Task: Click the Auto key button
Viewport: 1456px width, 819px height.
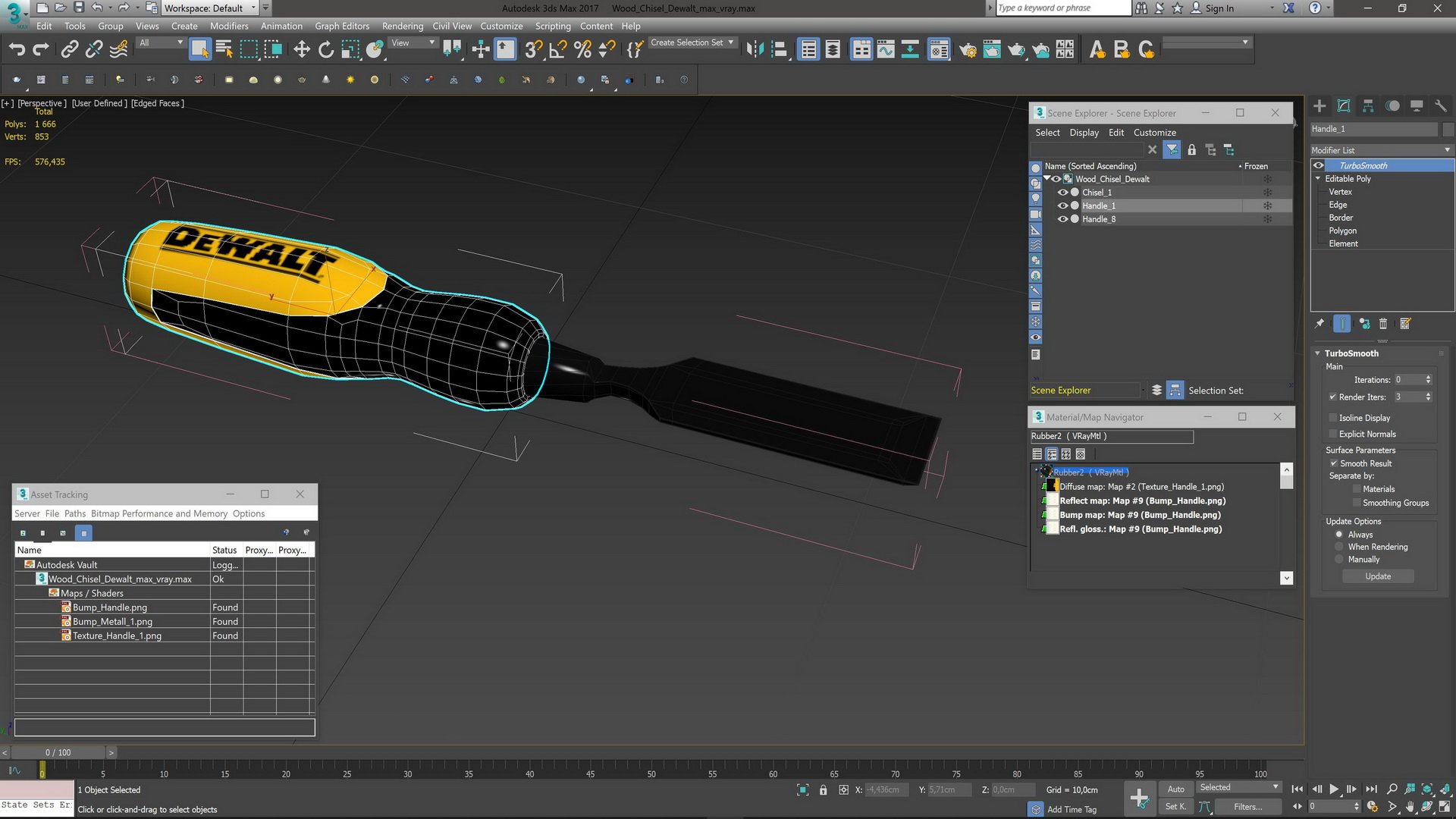Action: point(1175,789)
